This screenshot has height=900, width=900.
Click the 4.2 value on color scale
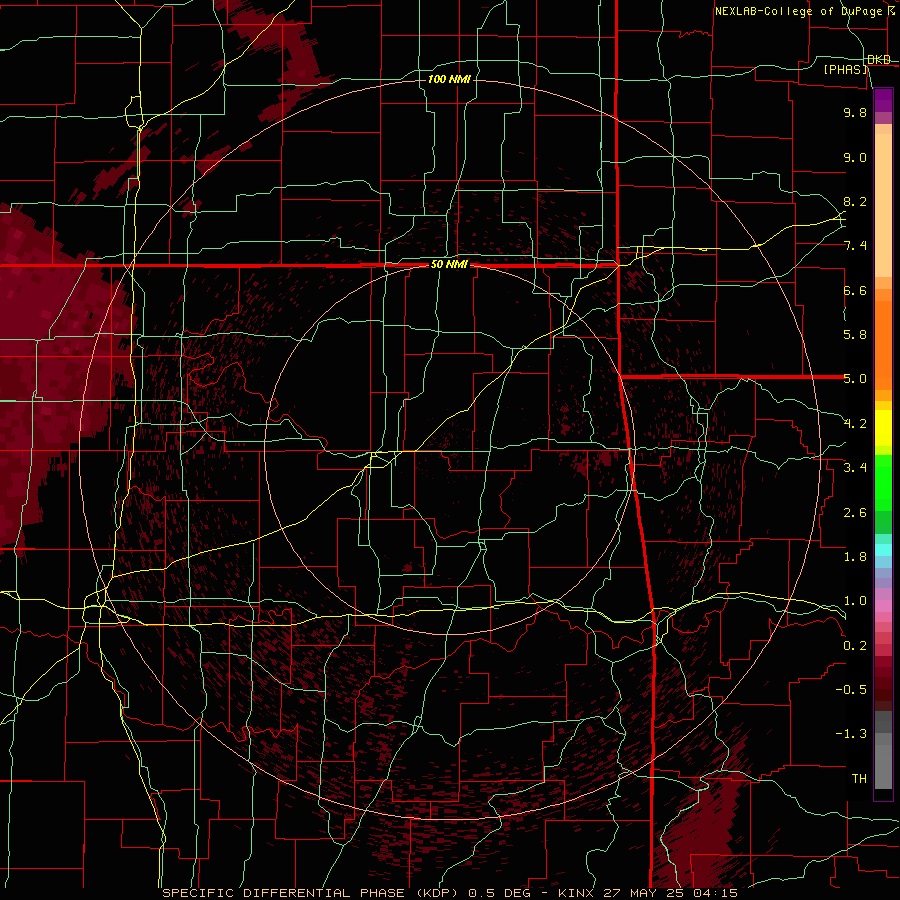[x=855, y=424]
